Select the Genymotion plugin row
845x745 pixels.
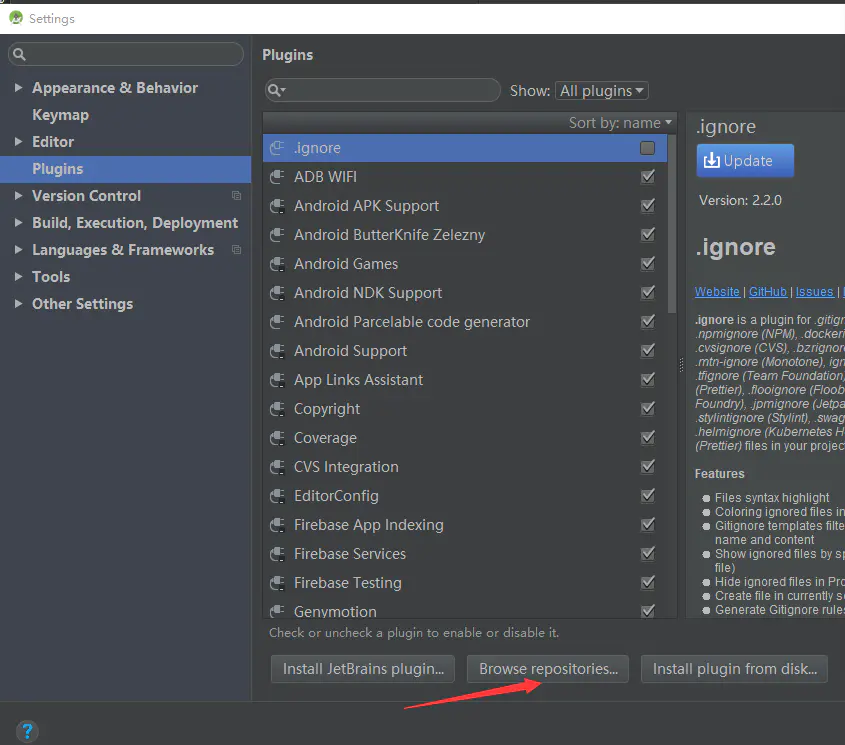coord(465,611)
